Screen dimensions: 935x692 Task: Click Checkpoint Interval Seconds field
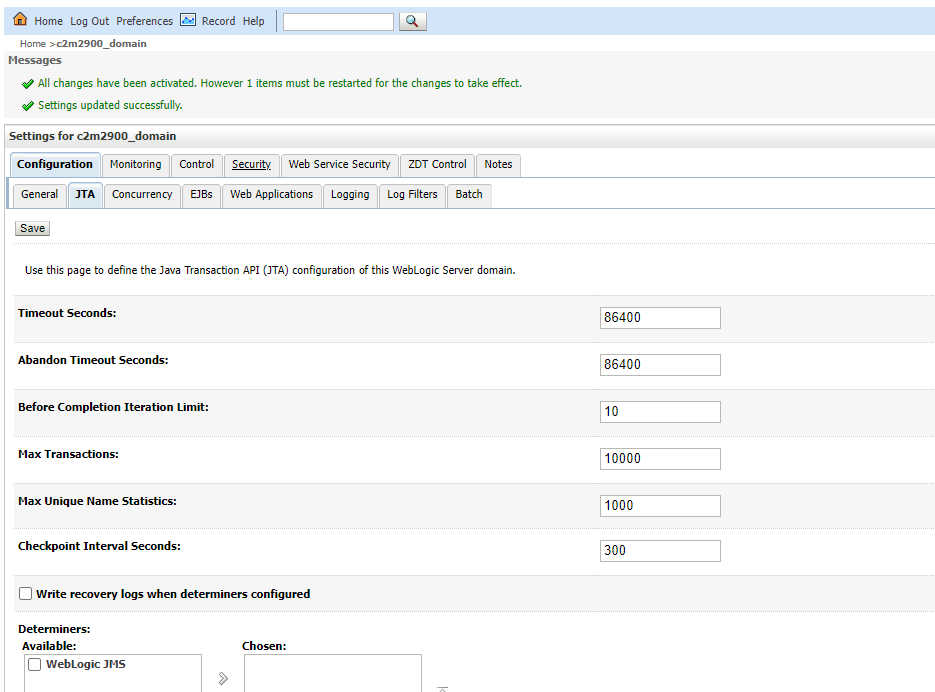click(660, 551)
